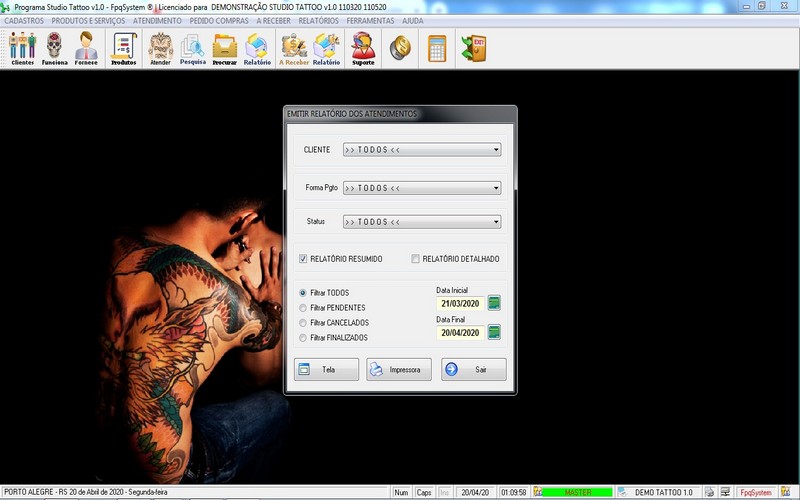Click the 20/04/20 date in status bar
Viewport: 800px width, 500px height.
click(x=475, y=492)
